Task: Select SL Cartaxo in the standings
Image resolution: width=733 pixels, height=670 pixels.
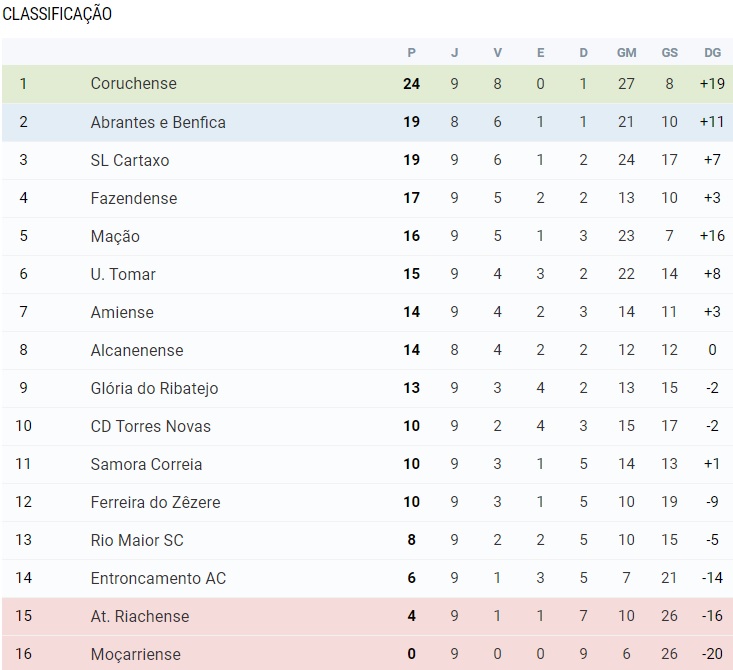Action: point(130,160)
